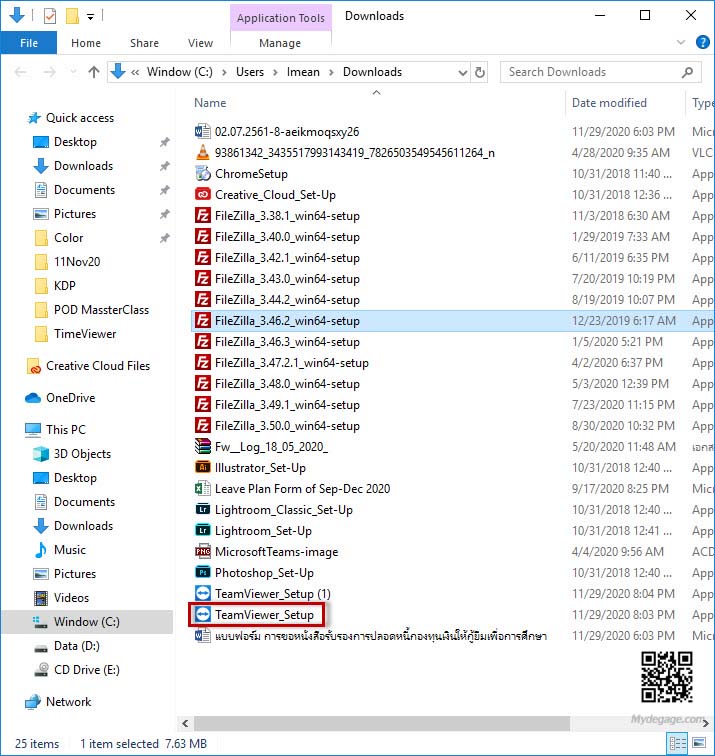Click Window (C:) breadcrumb in address bar
This screenshot has height=756, width=715.
tap(179, 72)
